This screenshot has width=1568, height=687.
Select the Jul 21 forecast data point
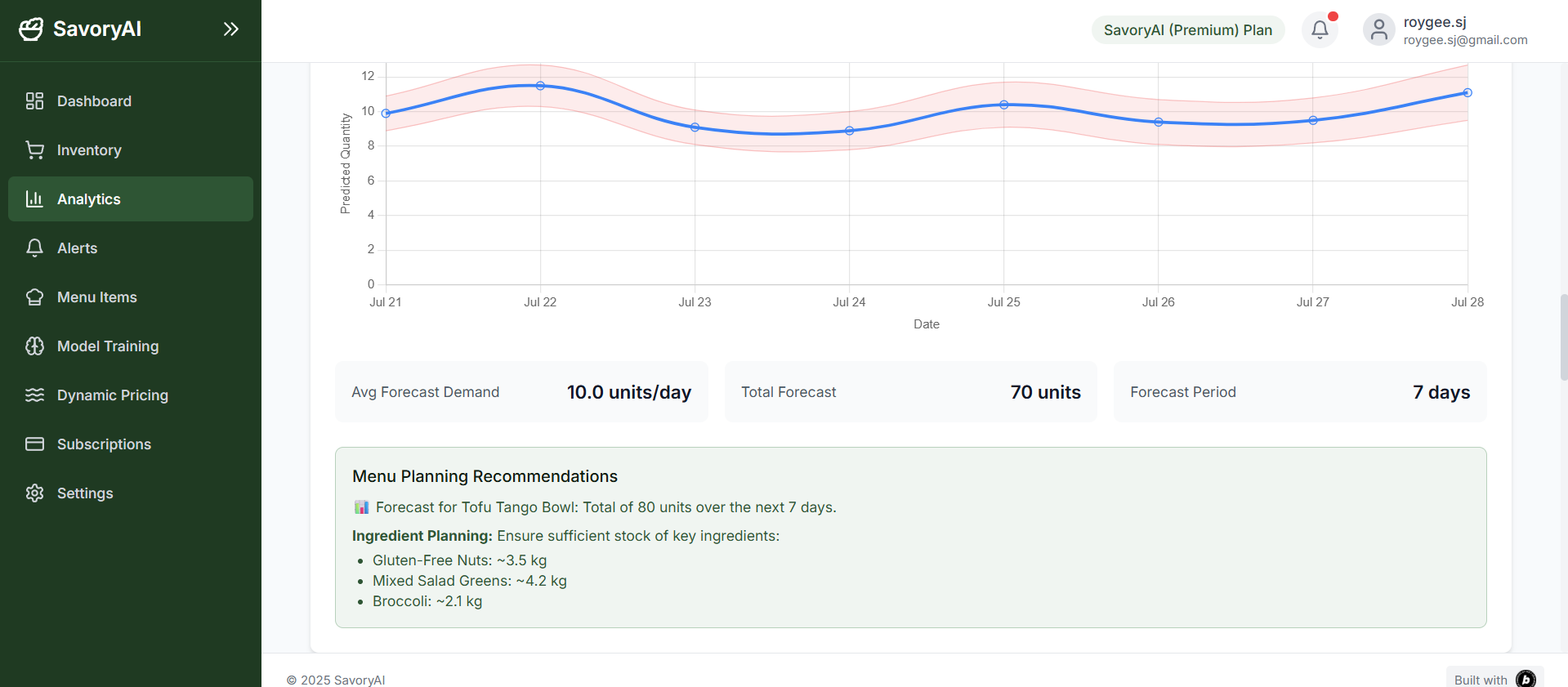pos(386,114)
